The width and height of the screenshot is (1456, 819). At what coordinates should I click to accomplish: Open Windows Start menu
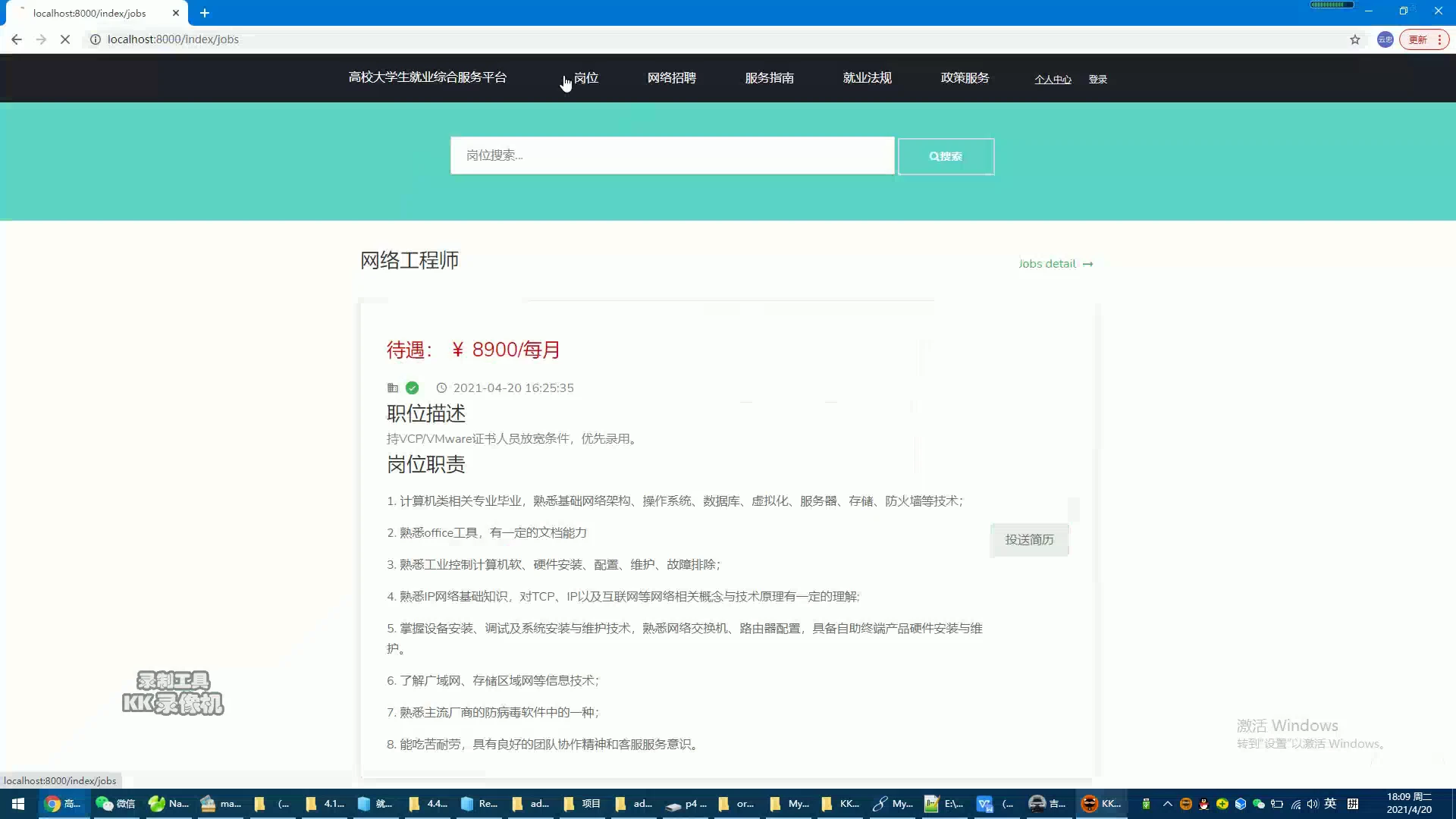[x=18, y=804]
